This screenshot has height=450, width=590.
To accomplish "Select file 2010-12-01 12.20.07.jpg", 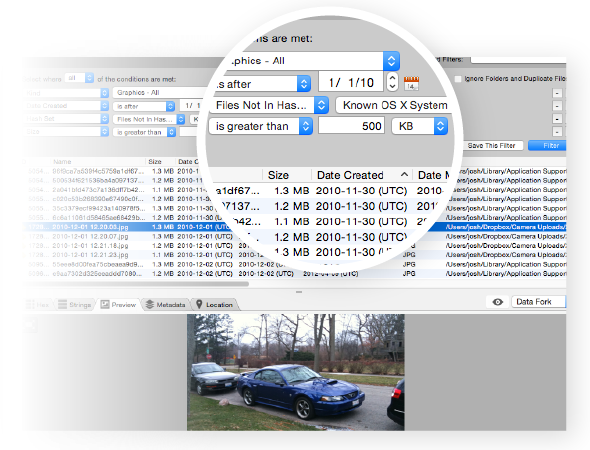I will tap(90, 236).
